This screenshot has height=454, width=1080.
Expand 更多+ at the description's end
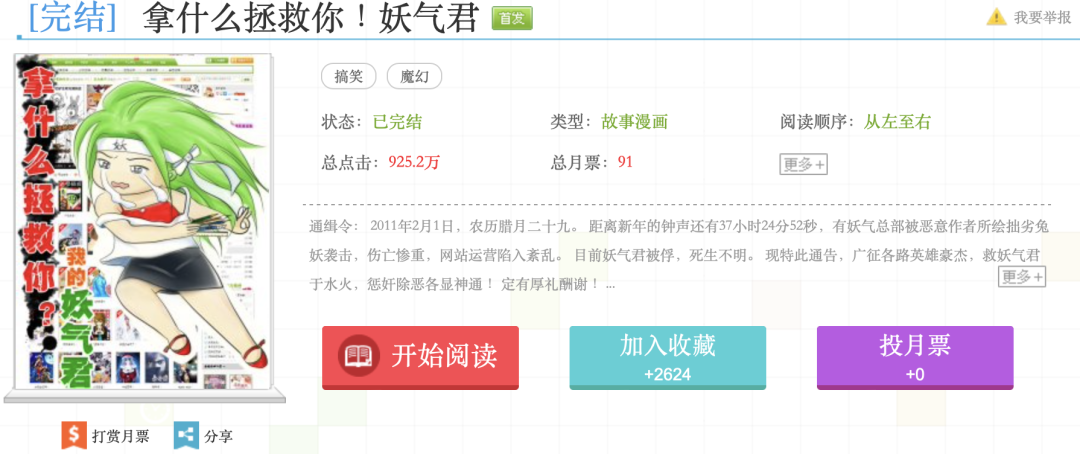pos(1021,277)
